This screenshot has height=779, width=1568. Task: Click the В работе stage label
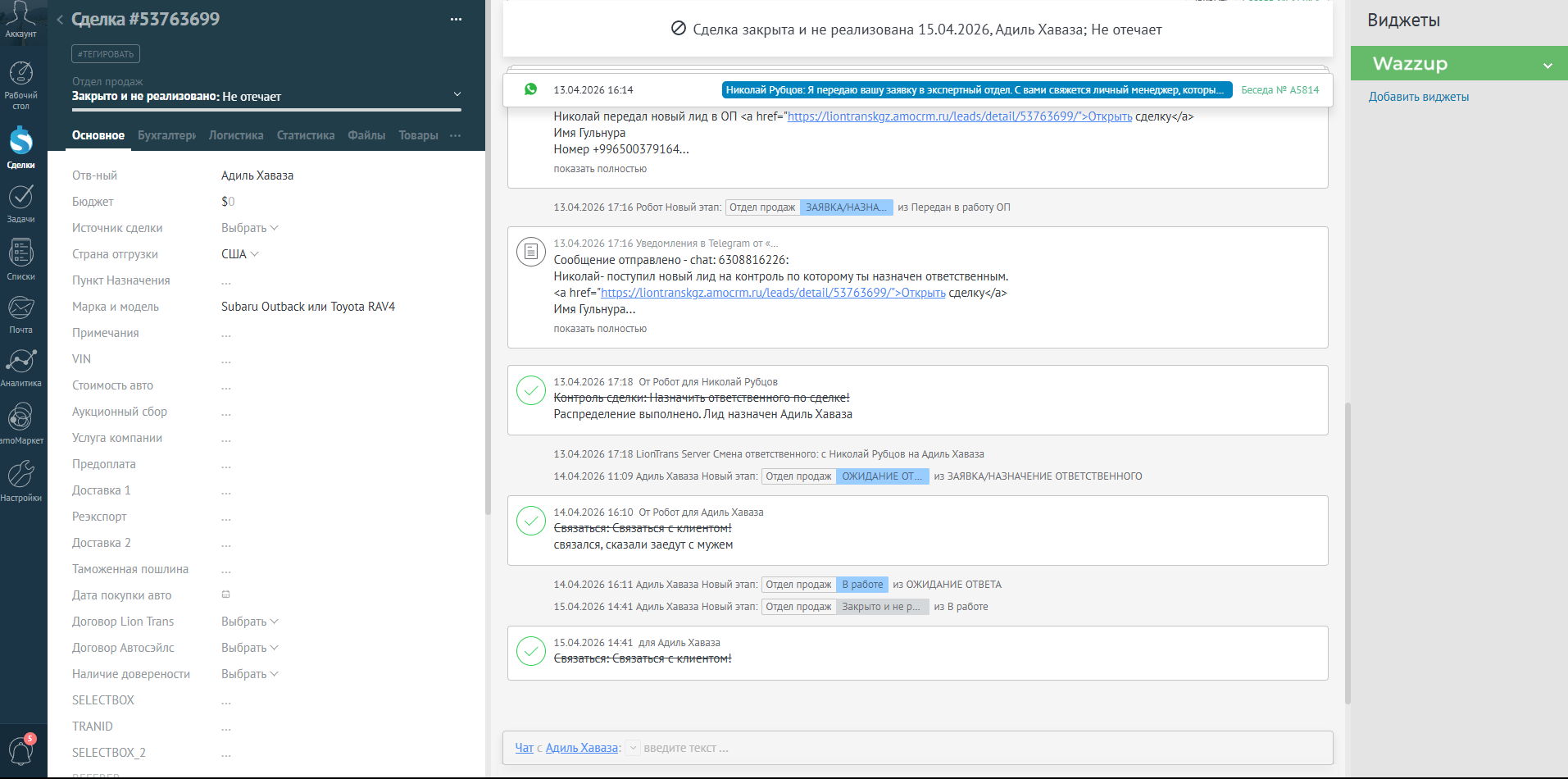click(862, 585)
